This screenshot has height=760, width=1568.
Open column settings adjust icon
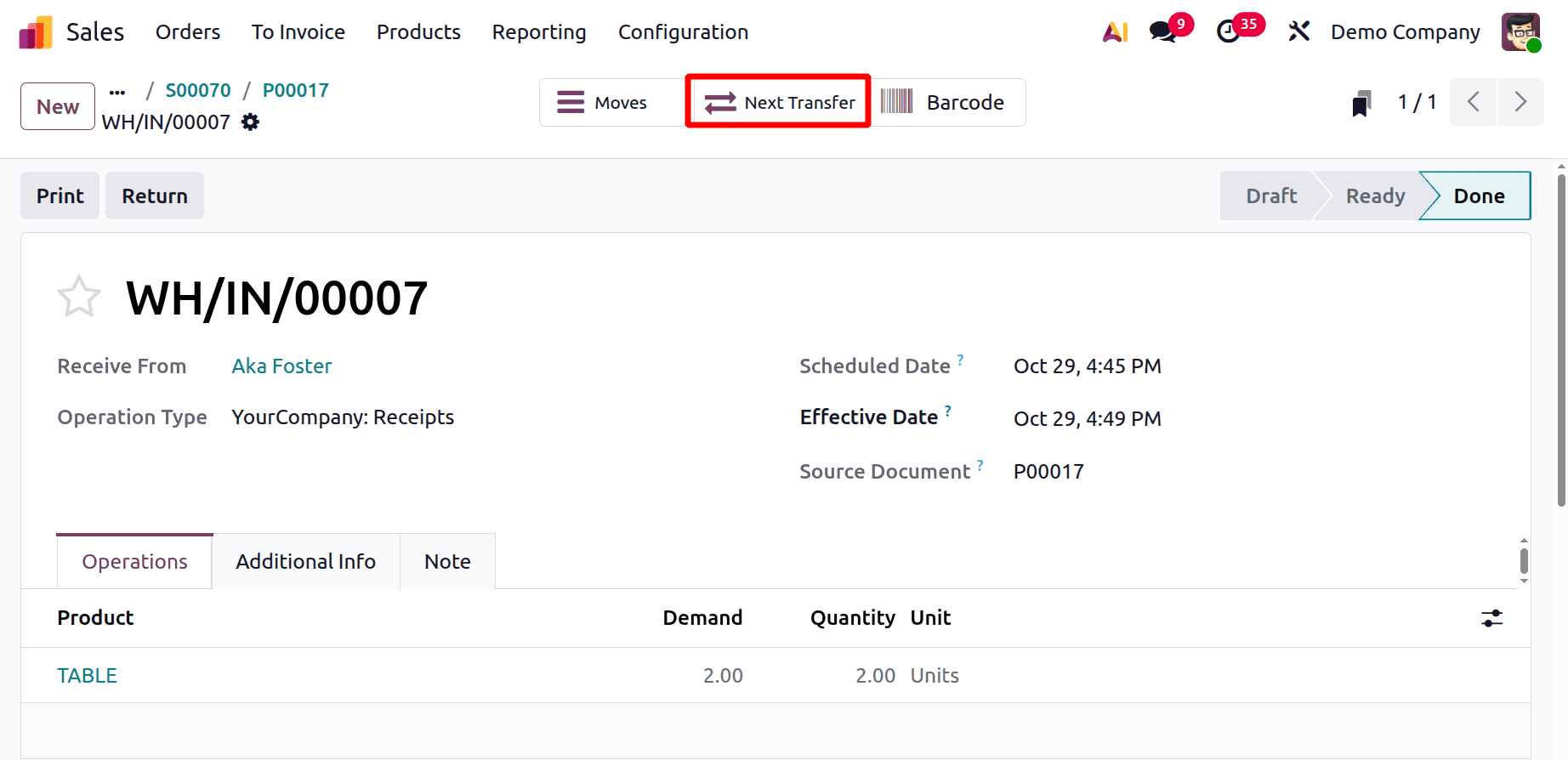pos(1491,618)
